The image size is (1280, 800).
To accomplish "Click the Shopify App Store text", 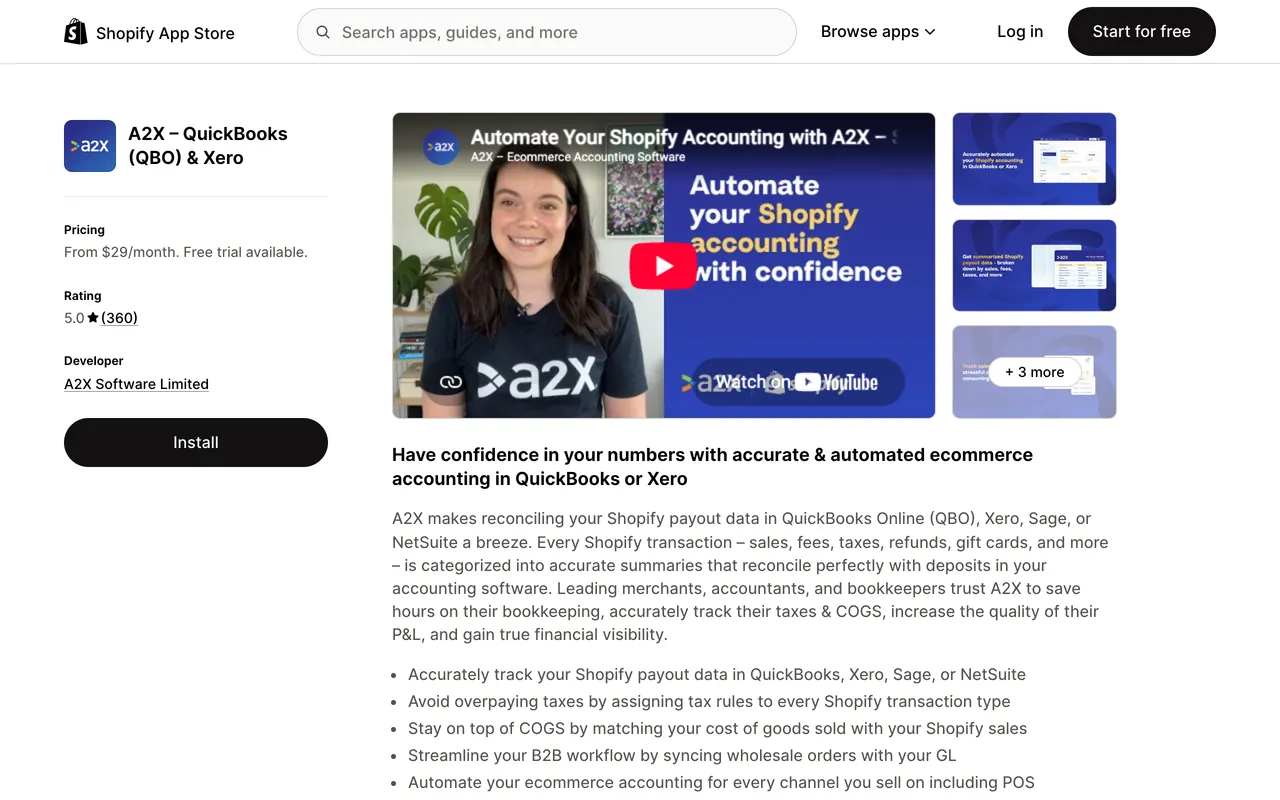I will click(165, 33).
